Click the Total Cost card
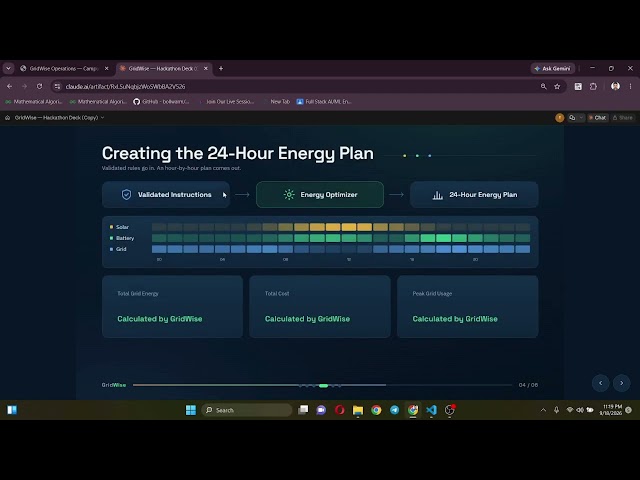Screen dimensions: 640x480 (320, 307)
